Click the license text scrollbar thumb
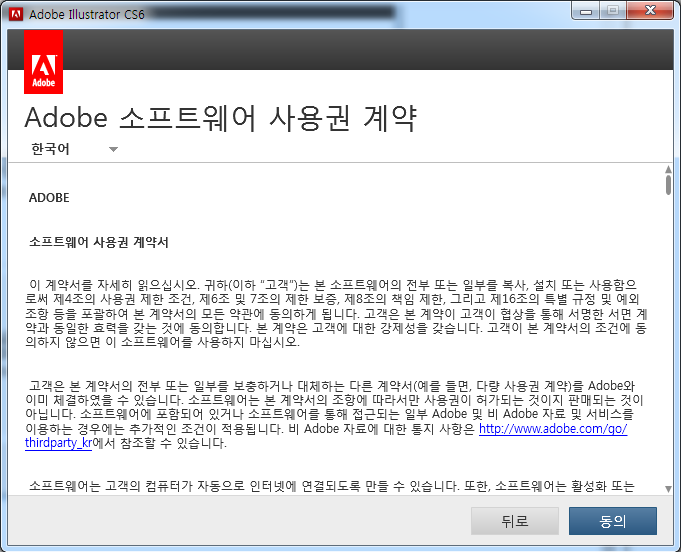 pos(668,185)
